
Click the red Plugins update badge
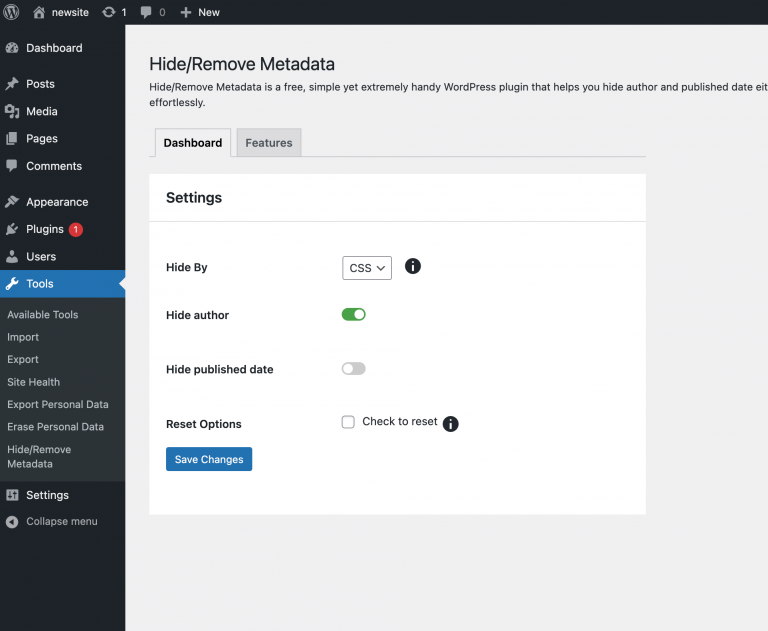click(x=75, y=229)
